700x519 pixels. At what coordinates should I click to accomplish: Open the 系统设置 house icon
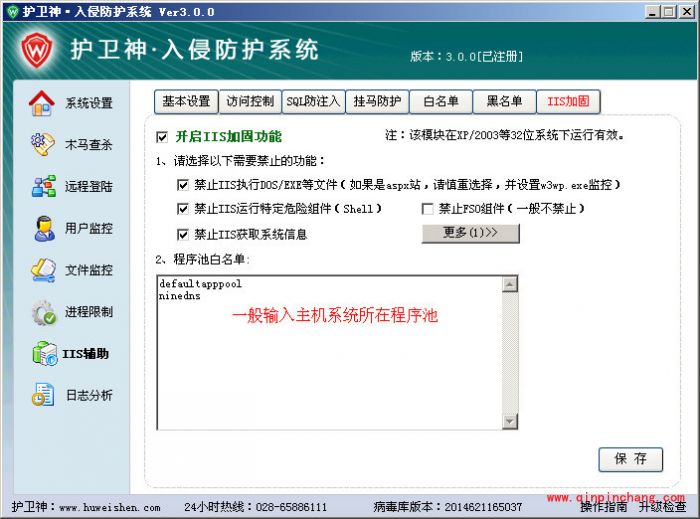[42, 103]
